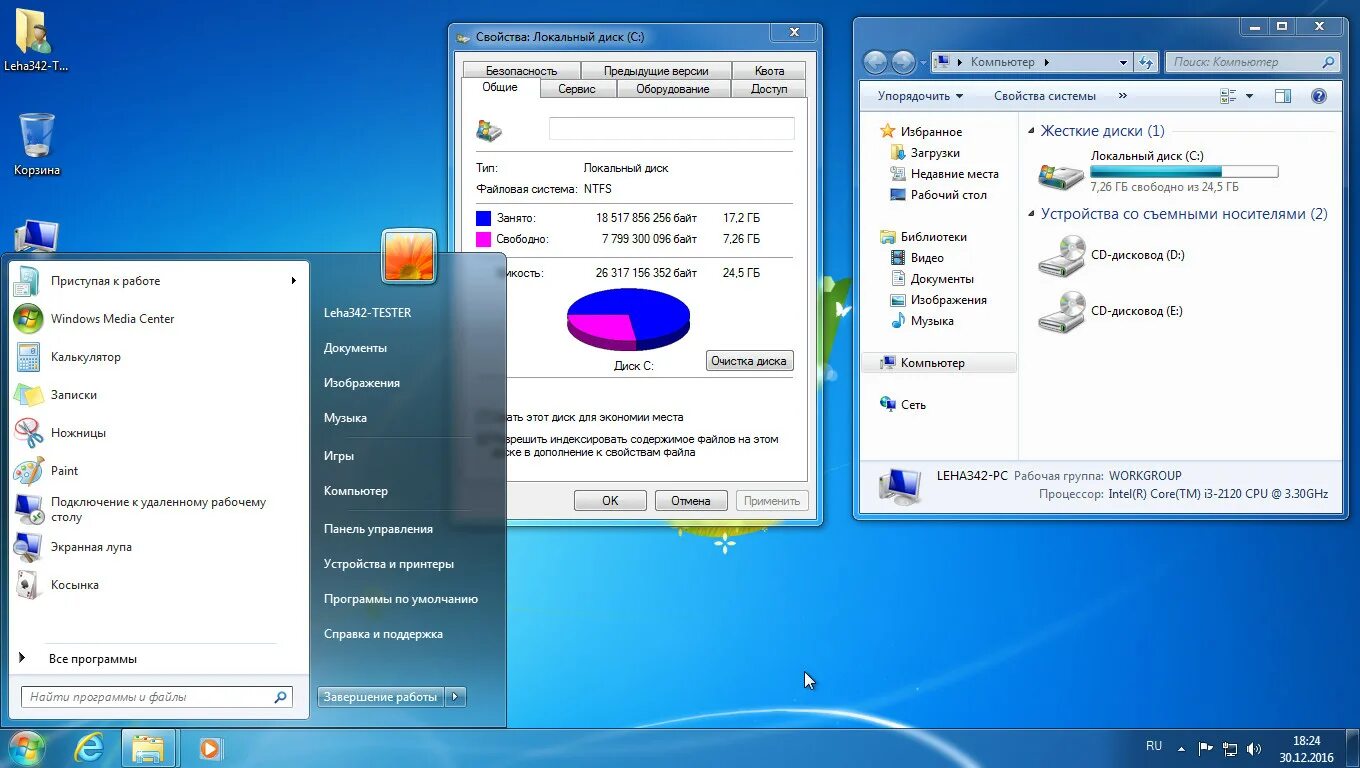Open the Leha342-T... desktop folder icon
This screenshot has width=1360, height=768.
36,41
